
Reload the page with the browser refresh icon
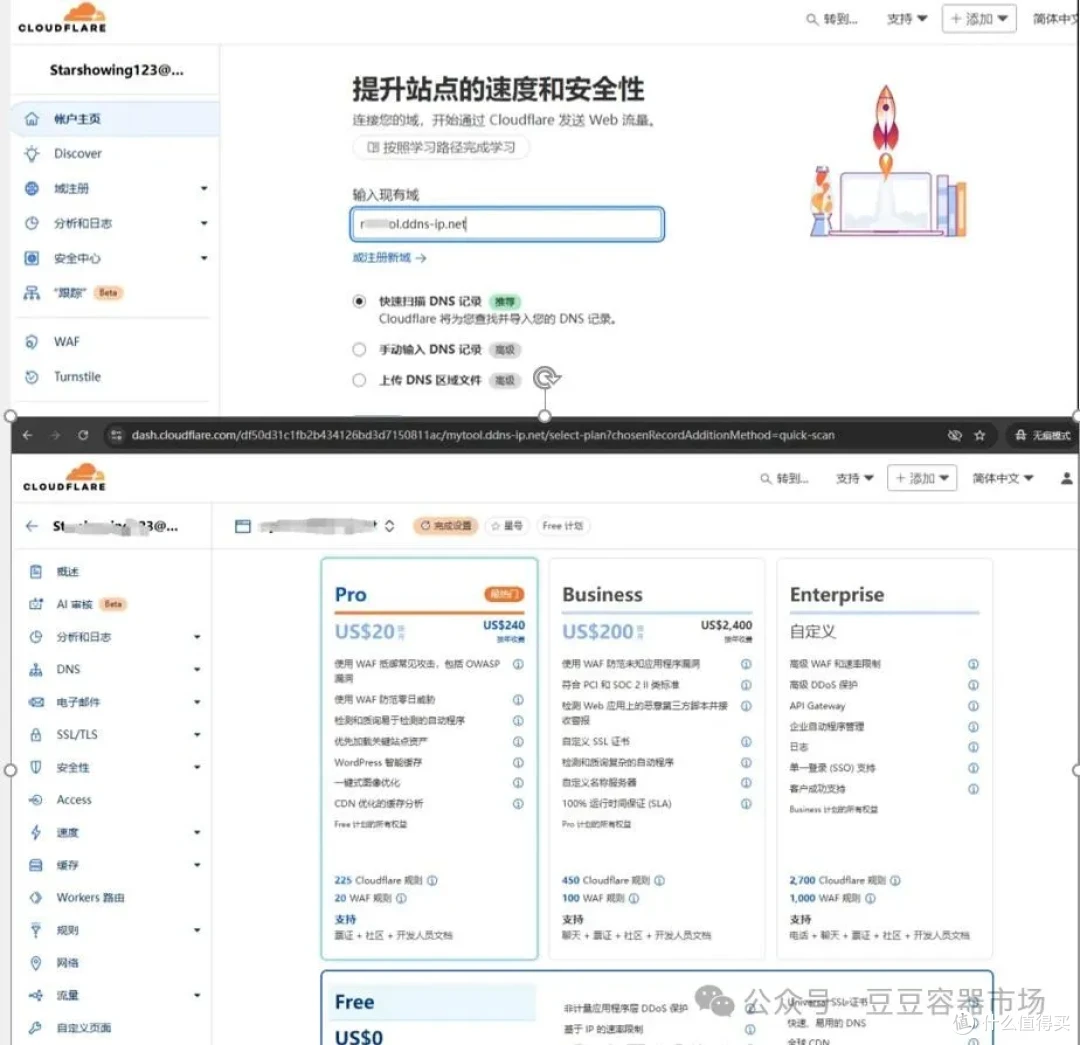click(83, 435)
